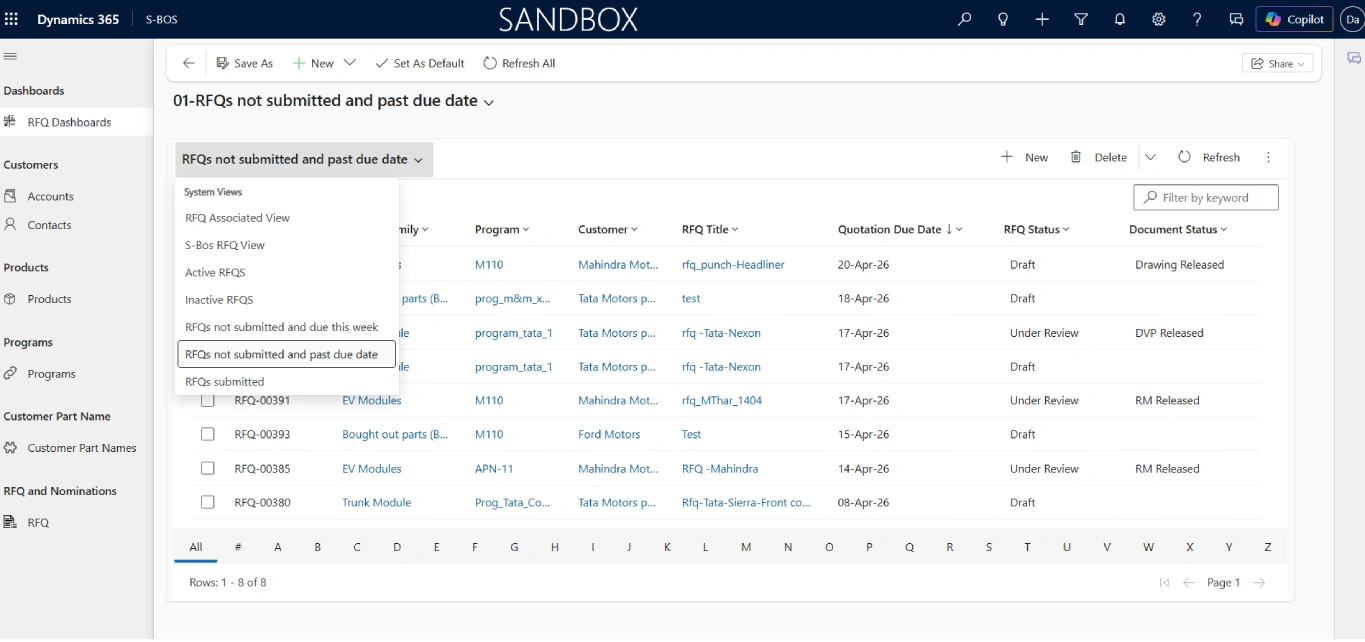Filter records by letter M
Screen dimensions: 1365x642
tap(746, 547)
